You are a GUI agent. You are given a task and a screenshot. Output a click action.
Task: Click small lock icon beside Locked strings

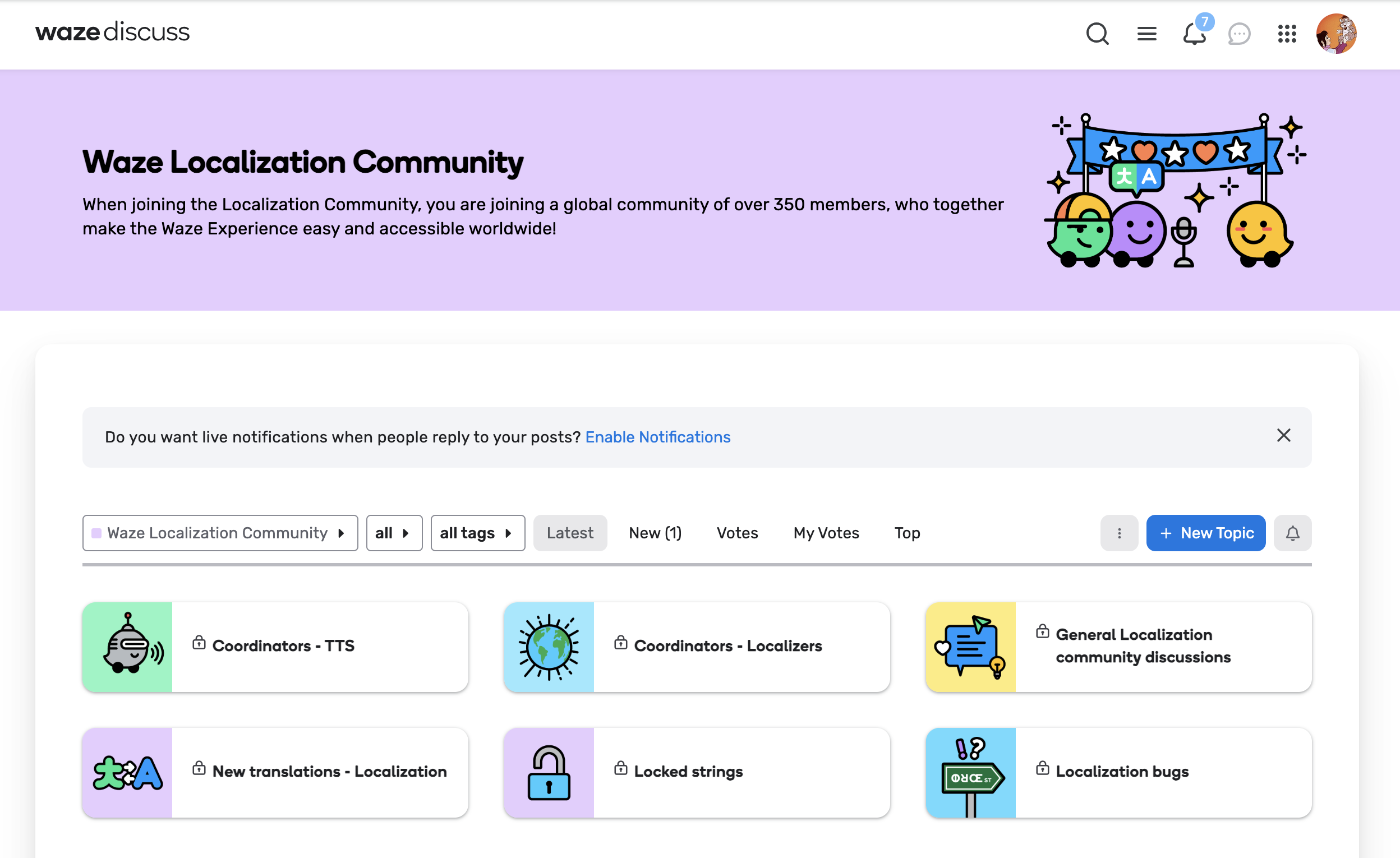point(620,768)
